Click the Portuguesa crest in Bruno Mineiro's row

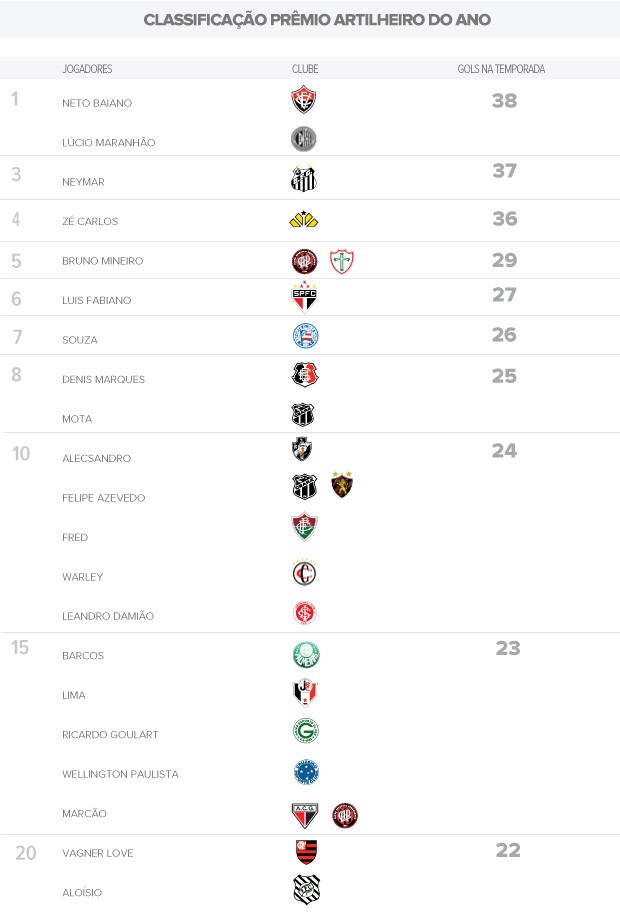click(x=343, y=261)
